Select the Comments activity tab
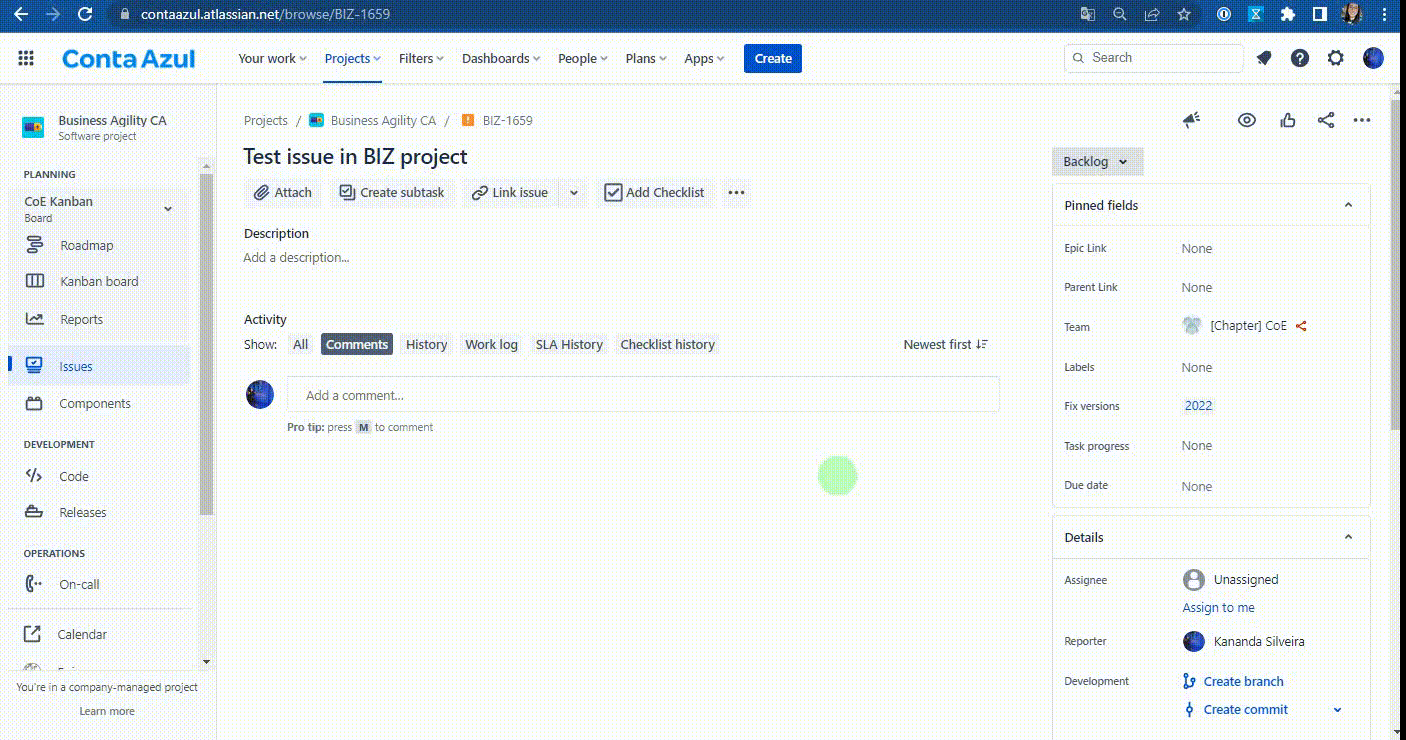 [x=357, y=344]
